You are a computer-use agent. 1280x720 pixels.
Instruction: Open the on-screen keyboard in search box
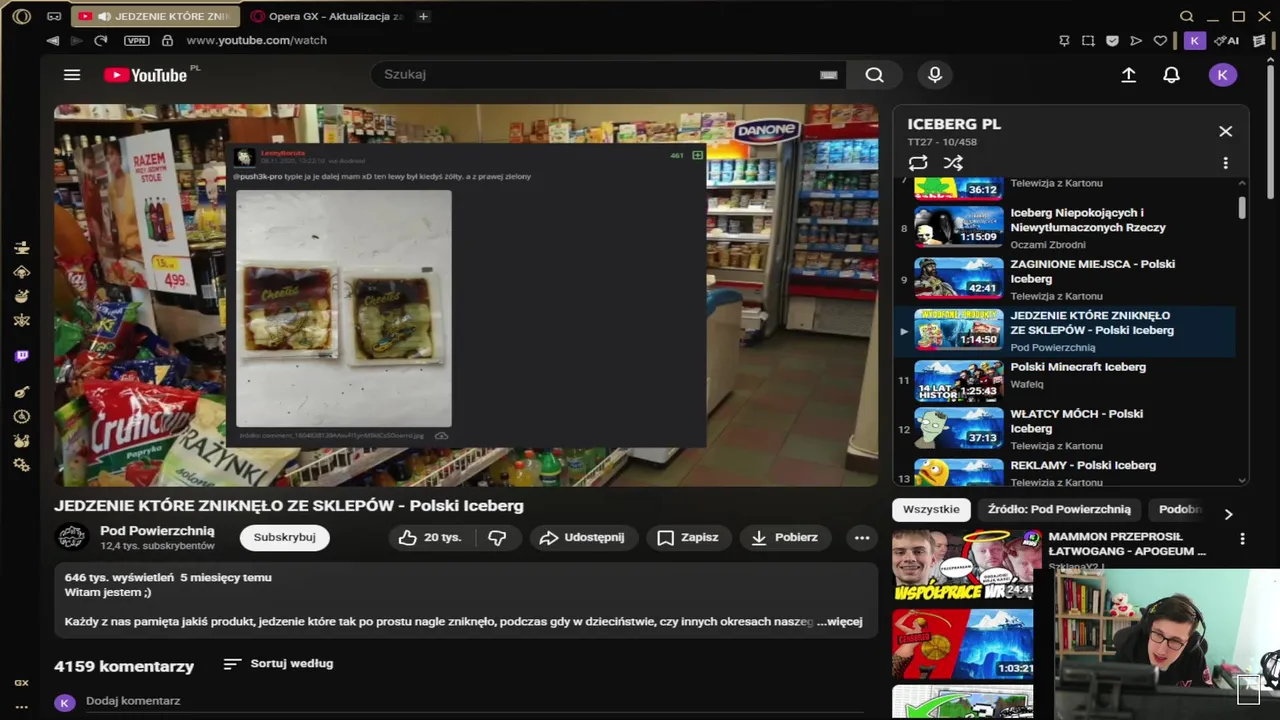tap(828, 75)
